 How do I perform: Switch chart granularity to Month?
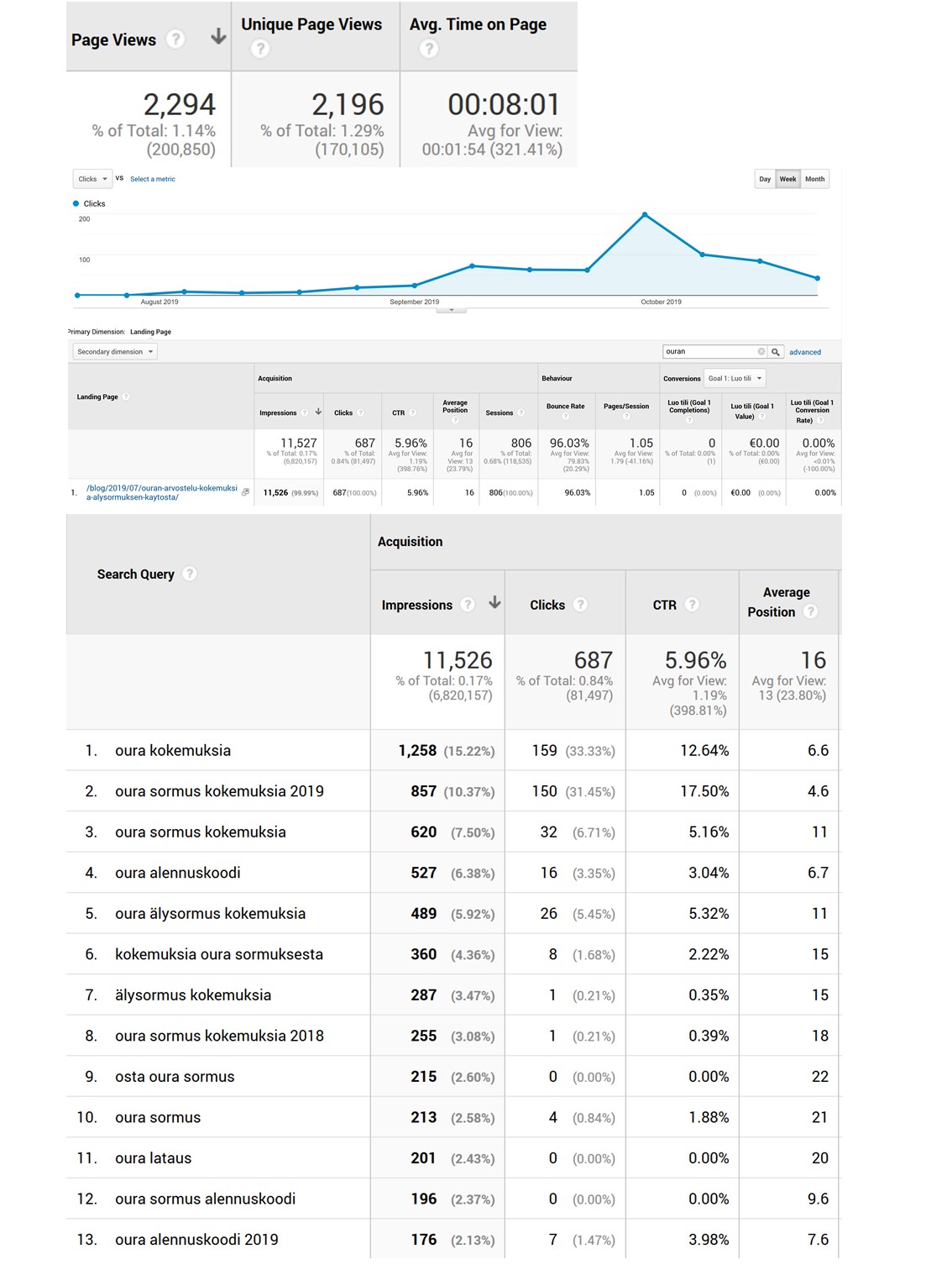(x=815, y=179)
